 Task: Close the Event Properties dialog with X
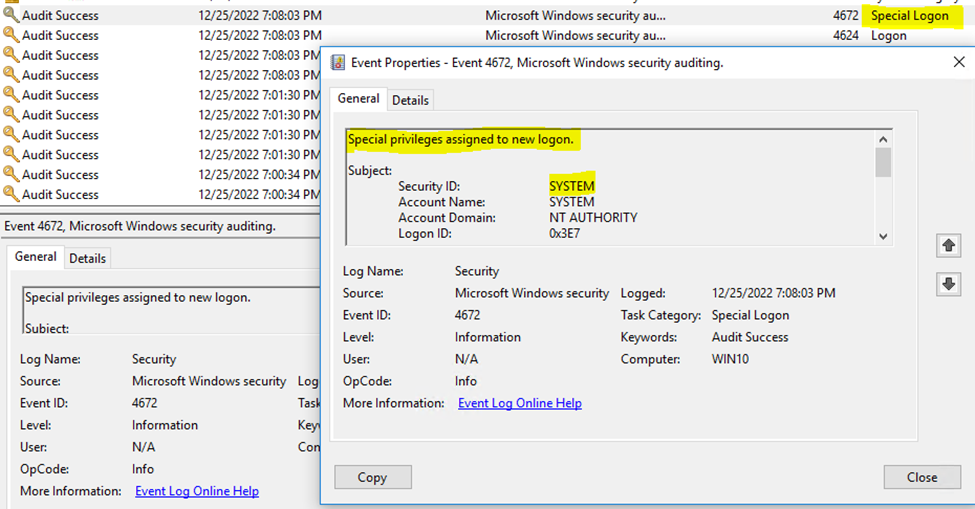tap(959, 62)
